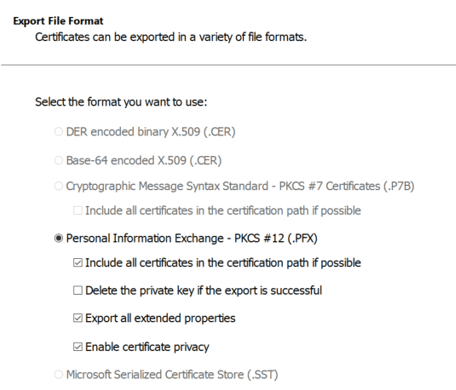Image resolution: width=456 pixels, height=390 pixels.
Task: Select the Personal Information Exchange PKCS #12 radio button
Action: [x=58, y=238]
